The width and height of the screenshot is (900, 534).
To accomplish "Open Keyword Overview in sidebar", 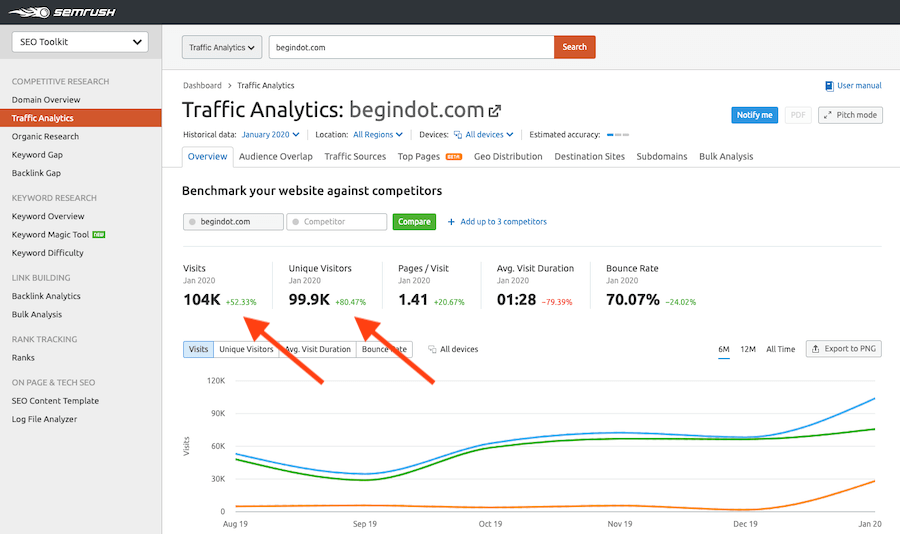I will tap(48, 216).
